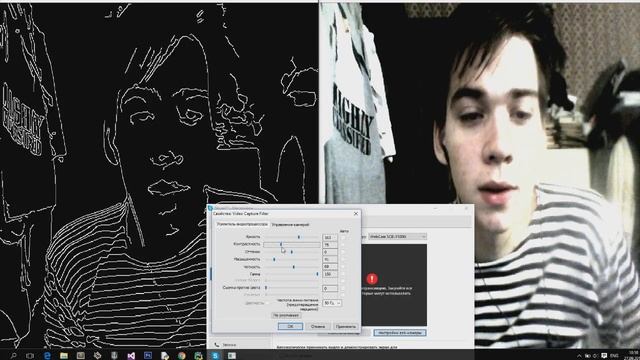Switch the ENG input language indicator
Viewport: 640px width, 360px height.
coord(613,356)
